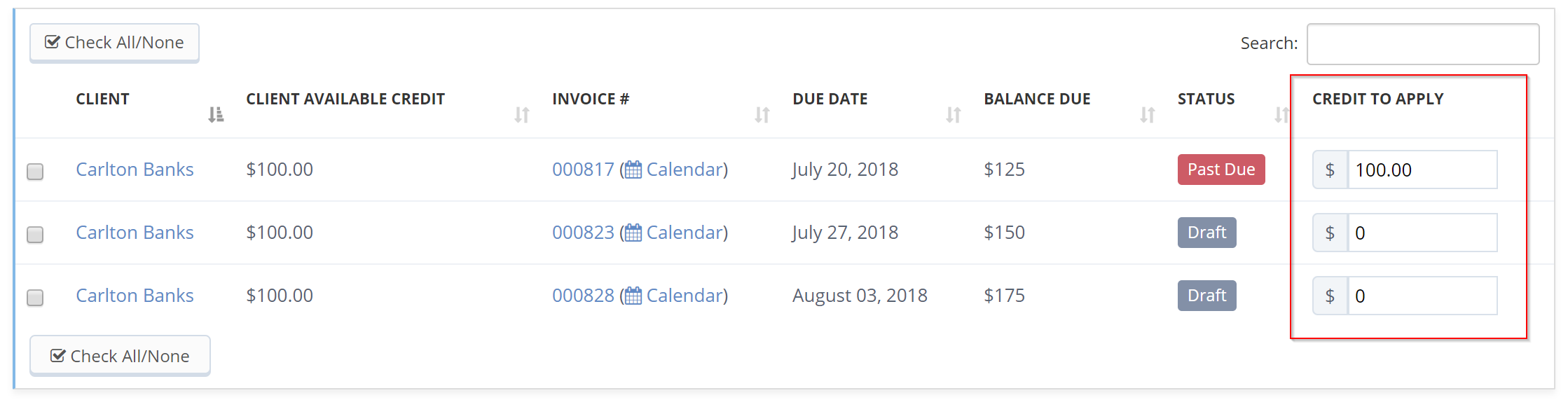This screenshot has width=1568, height=400.
Task: Sort by Due Date arrows icon
Action: [x=954, y=114]
